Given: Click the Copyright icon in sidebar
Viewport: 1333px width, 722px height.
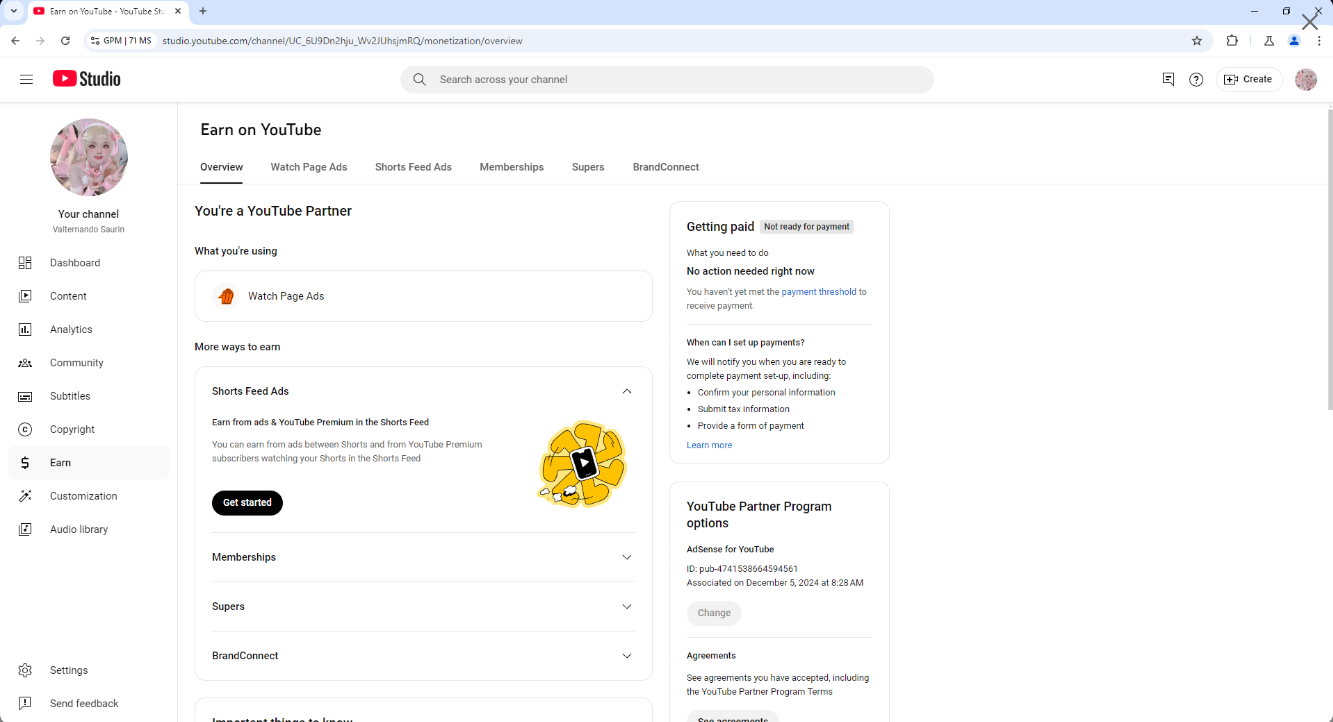Looking at the screenshot, I should pyautogui.click(x=25, y=429).
